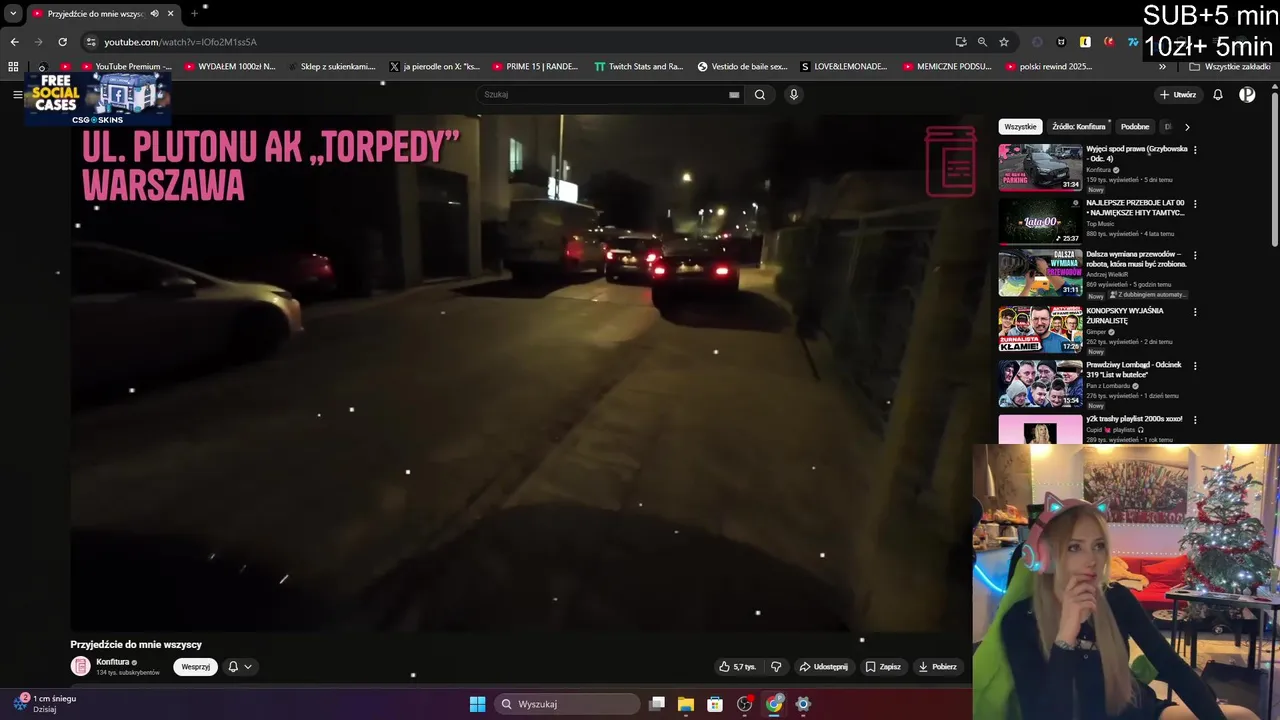Click the Udostępnij share button
The width and height of the screenshot is (1280, 720).
(x=823, y=667)
